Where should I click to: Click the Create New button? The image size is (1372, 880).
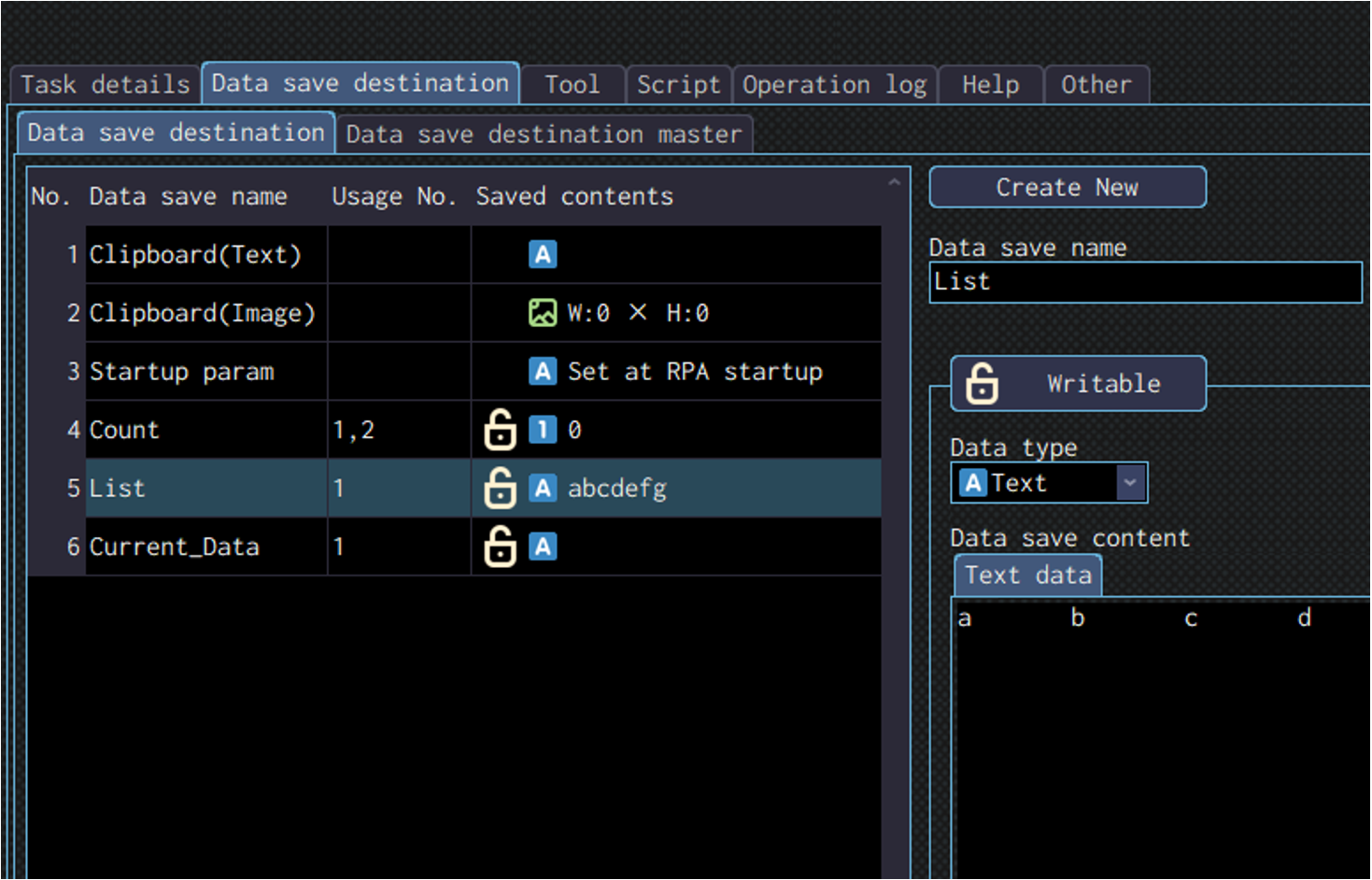click(x=1067, y=188)
